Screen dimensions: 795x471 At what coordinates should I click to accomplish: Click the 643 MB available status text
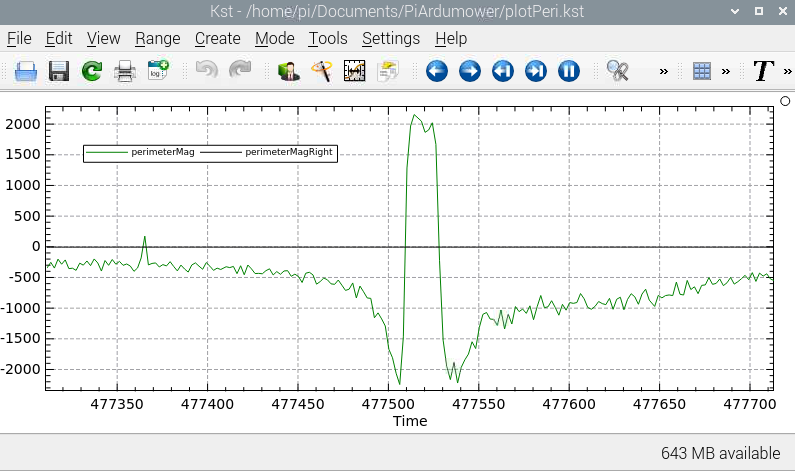click(x=720, y=453)
